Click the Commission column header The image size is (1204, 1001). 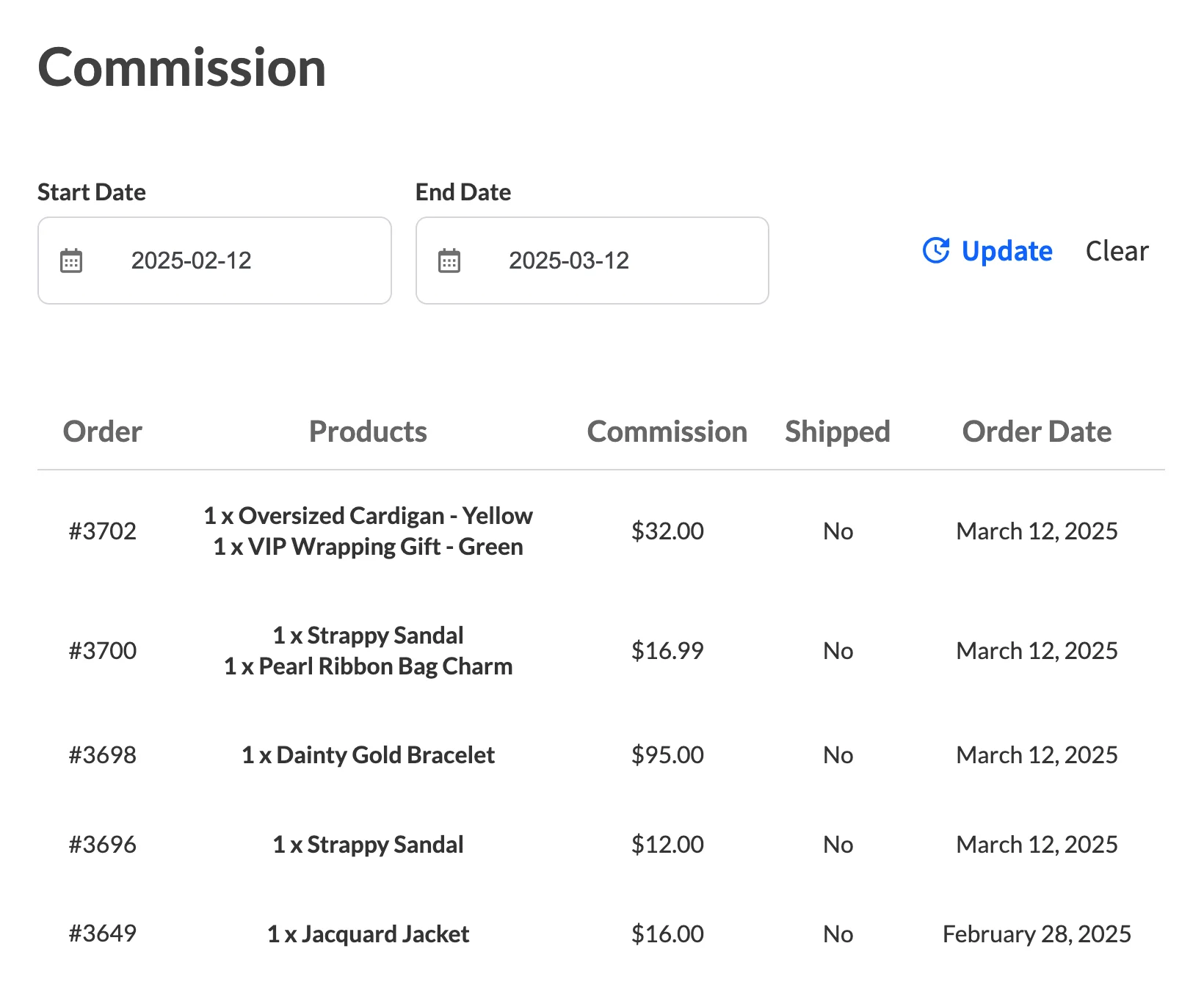[x=667, y=432]
